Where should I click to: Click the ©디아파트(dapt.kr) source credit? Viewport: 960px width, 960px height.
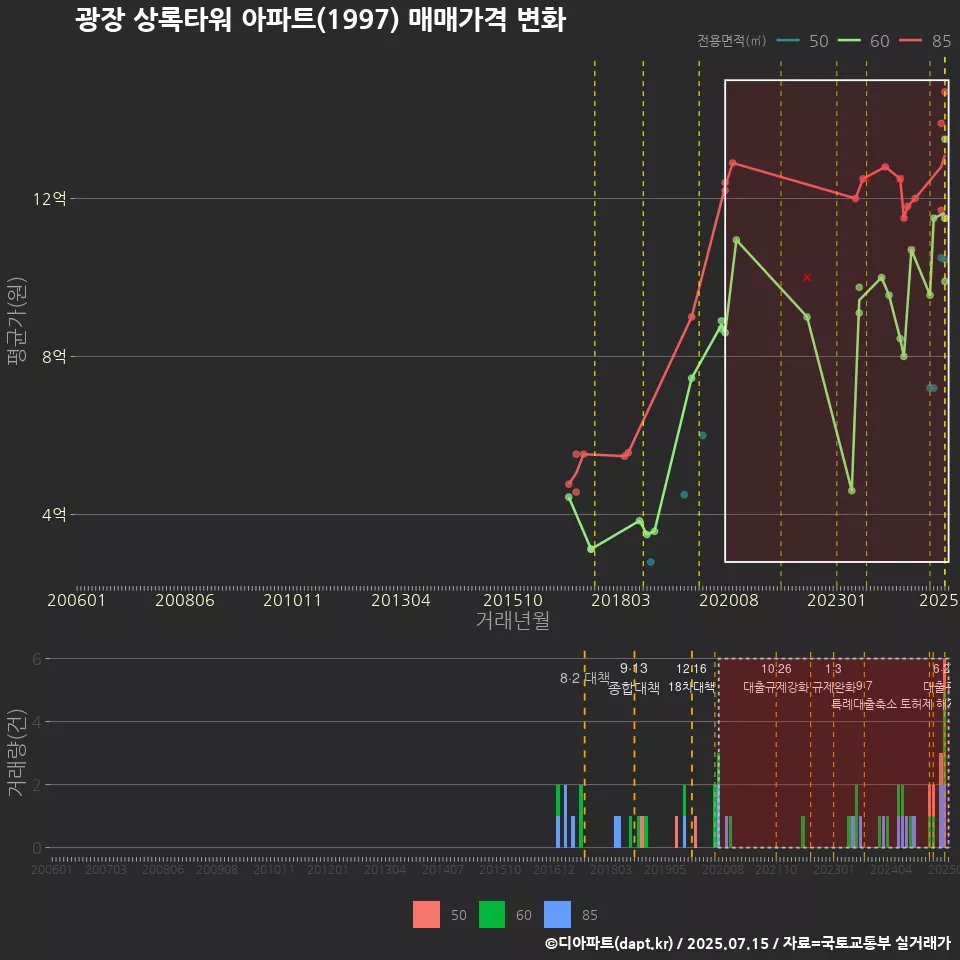coord(609,943)
